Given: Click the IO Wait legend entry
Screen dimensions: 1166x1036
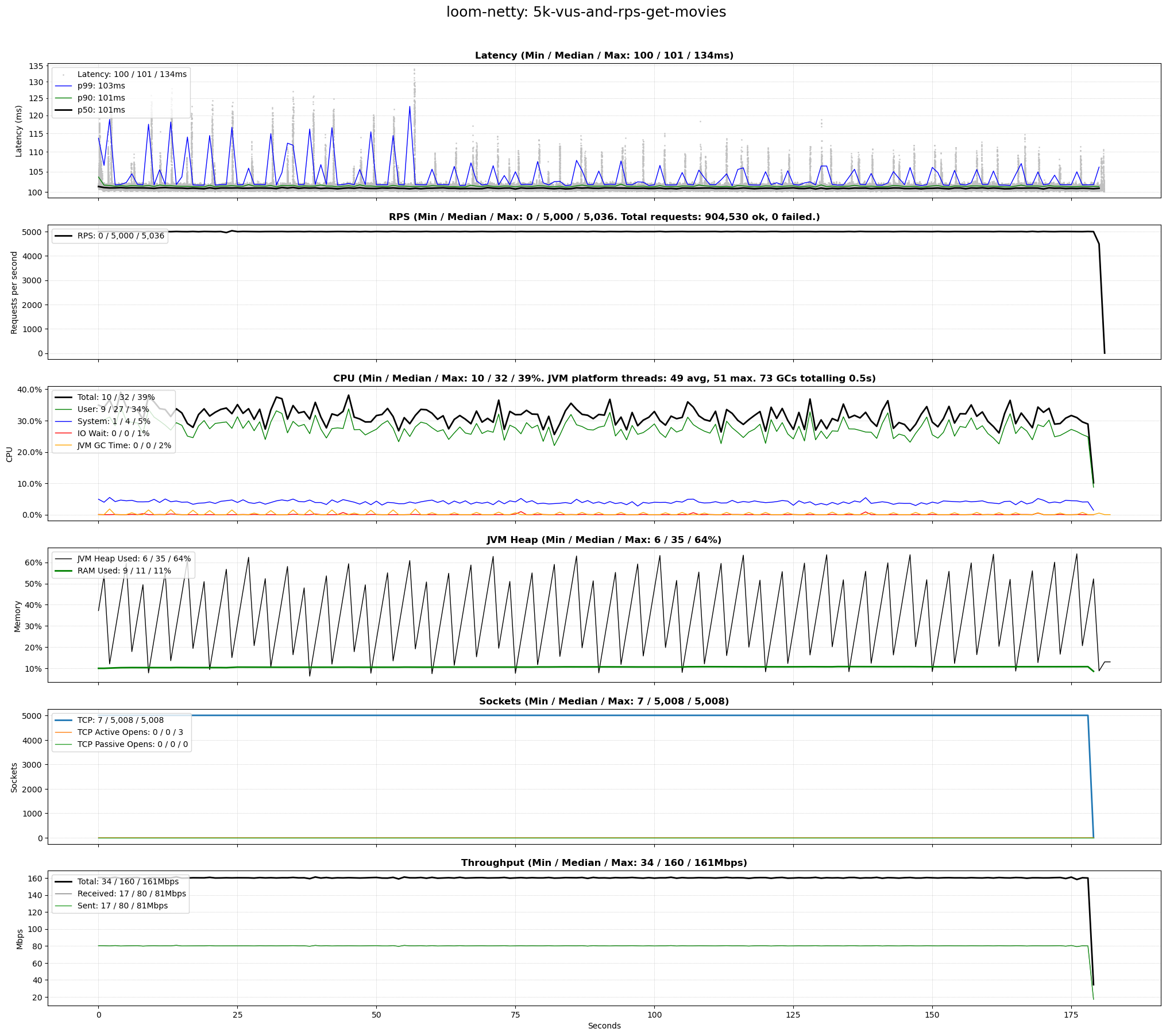Looking at the screenshot, I should (113, 433).
